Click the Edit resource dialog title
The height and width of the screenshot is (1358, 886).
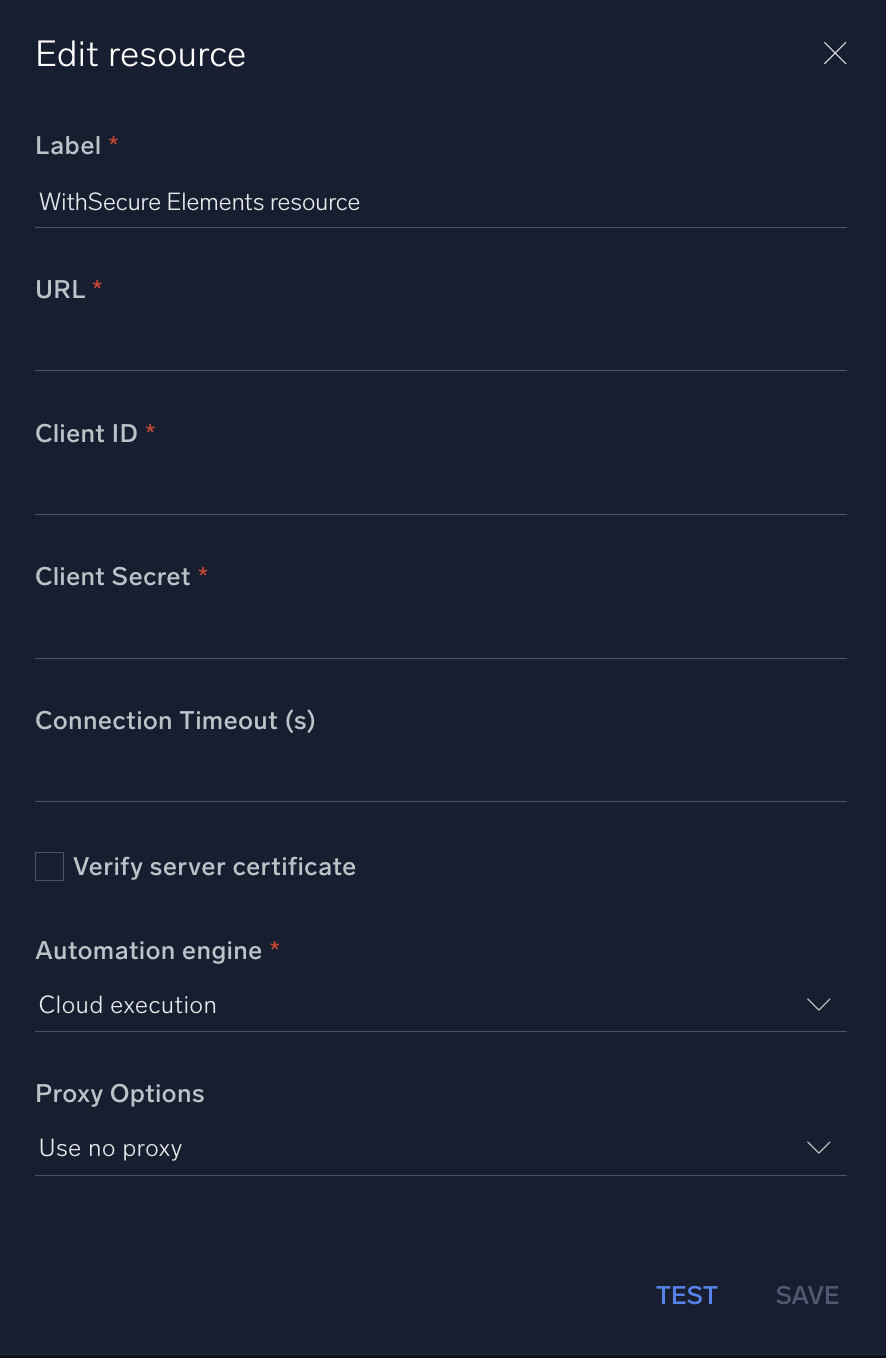click(140, 53)
